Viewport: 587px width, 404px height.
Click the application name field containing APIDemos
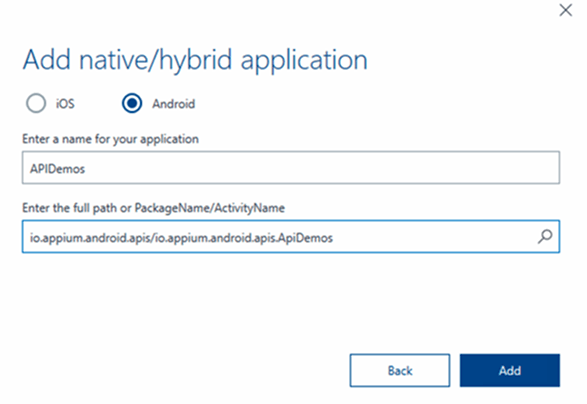click(291, 167)
